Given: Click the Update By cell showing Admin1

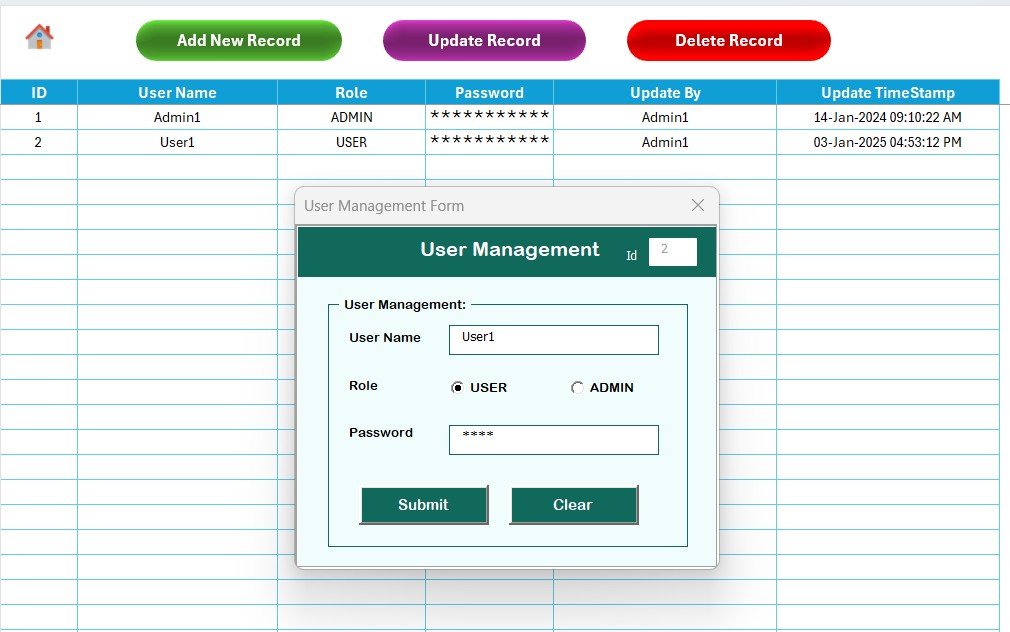Looking at the screenshot, I should click(x=664, y=117).
